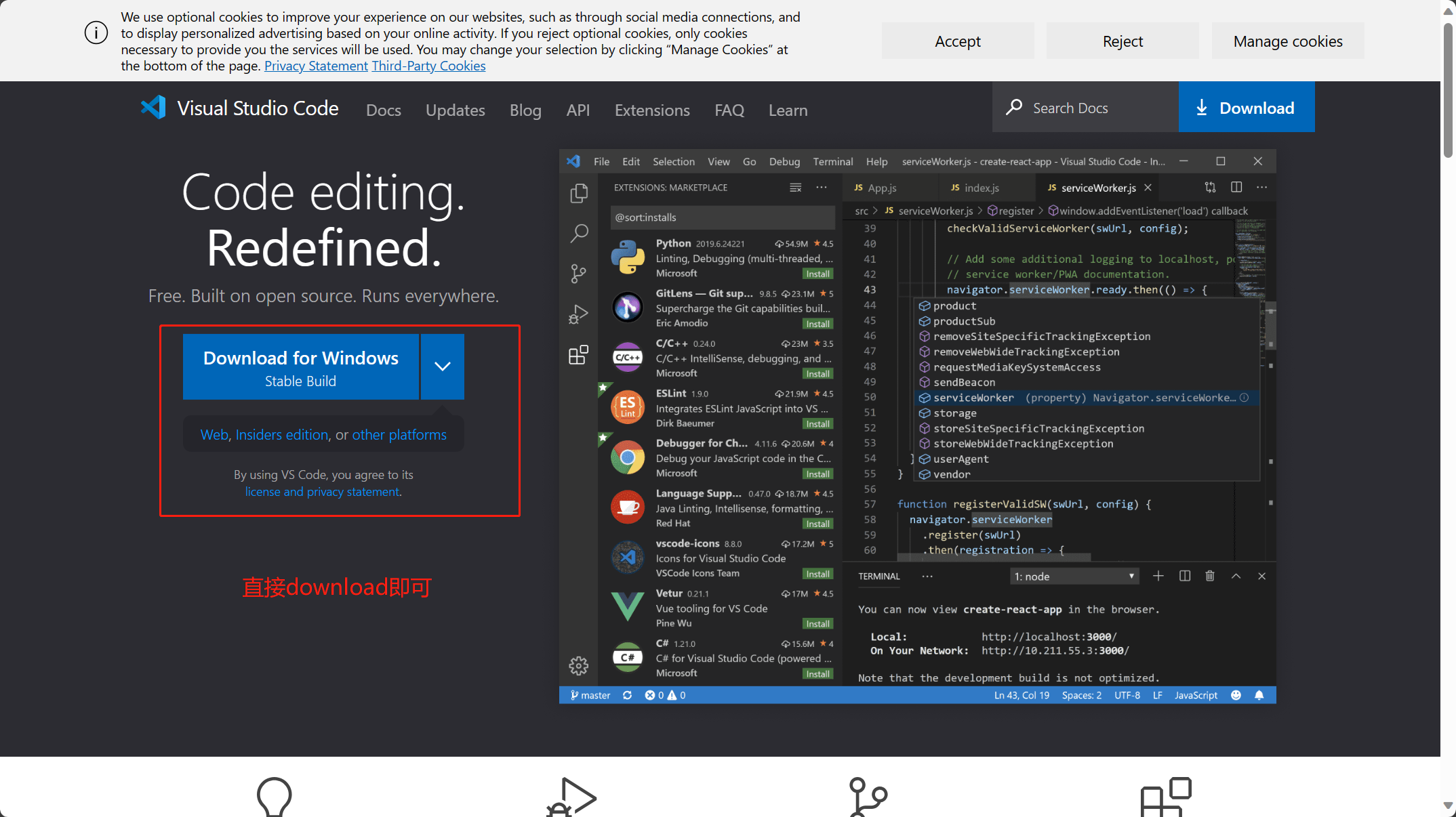This screenshot has width=1456, height=817.
Task: Click Download for Windows Stable Build
Action: 301,366
